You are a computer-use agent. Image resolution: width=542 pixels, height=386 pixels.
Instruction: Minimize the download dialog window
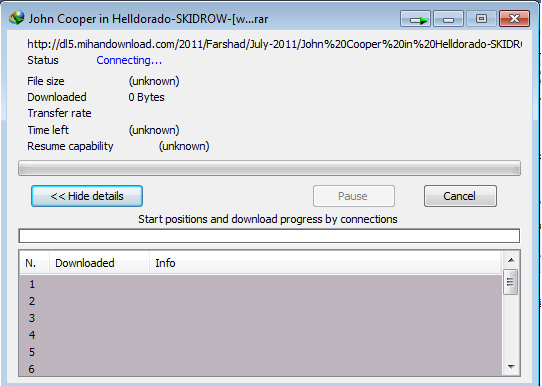[x=448, y=19]
